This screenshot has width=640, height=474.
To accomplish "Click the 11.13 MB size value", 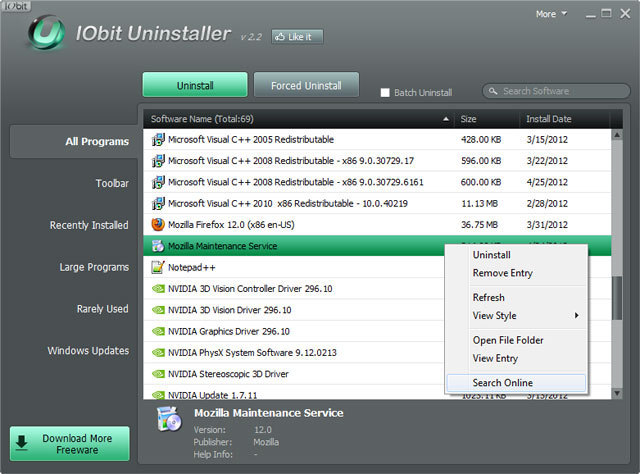I will [x=479, y=203].
